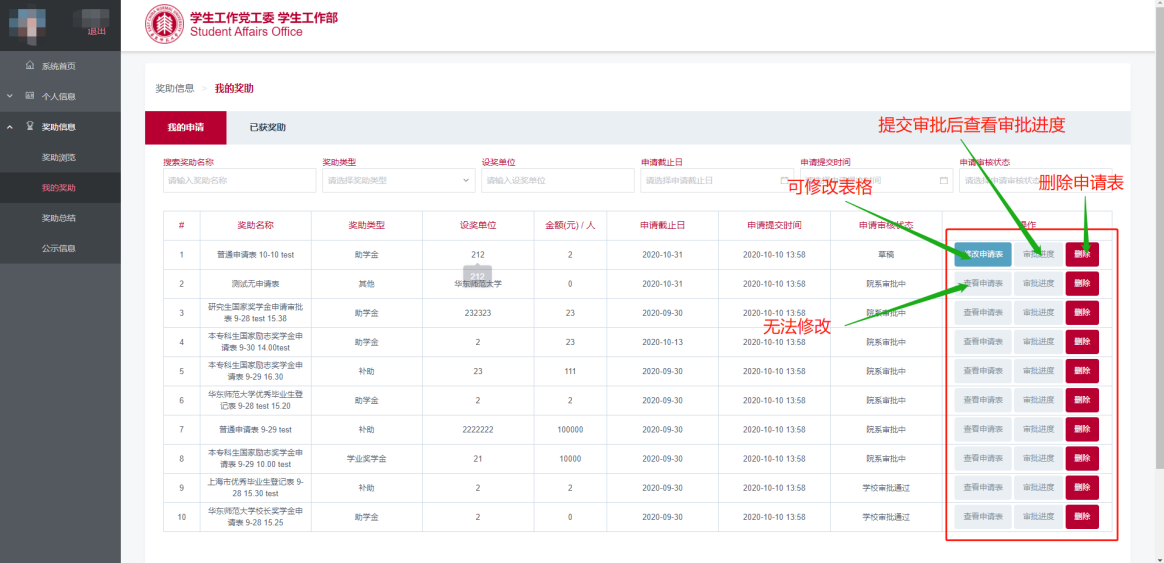The image size is (1164, 563).
Task: Click 审批进度 button for row 10
Action: (1038, 517)
